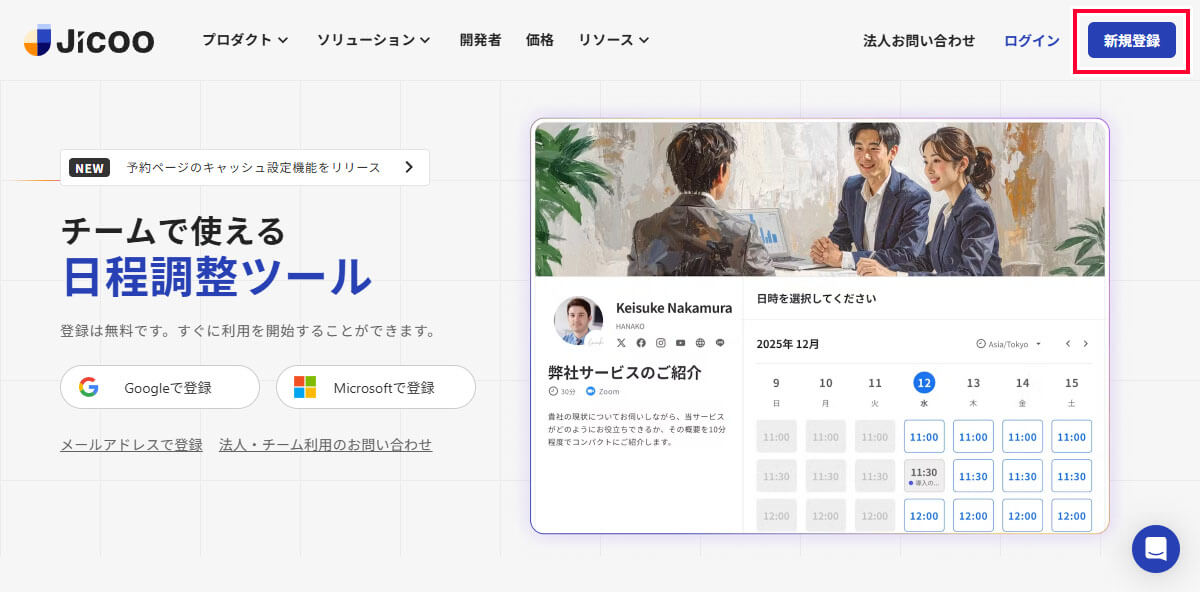
Task: Click the next-month arrow in the calendar
Action: point(1086,343)
